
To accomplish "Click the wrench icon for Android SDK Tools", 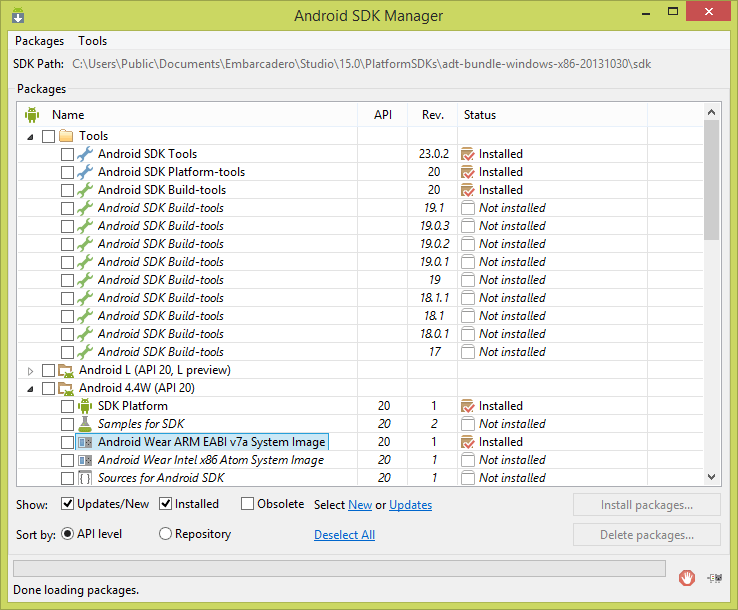I will [85, 154].
